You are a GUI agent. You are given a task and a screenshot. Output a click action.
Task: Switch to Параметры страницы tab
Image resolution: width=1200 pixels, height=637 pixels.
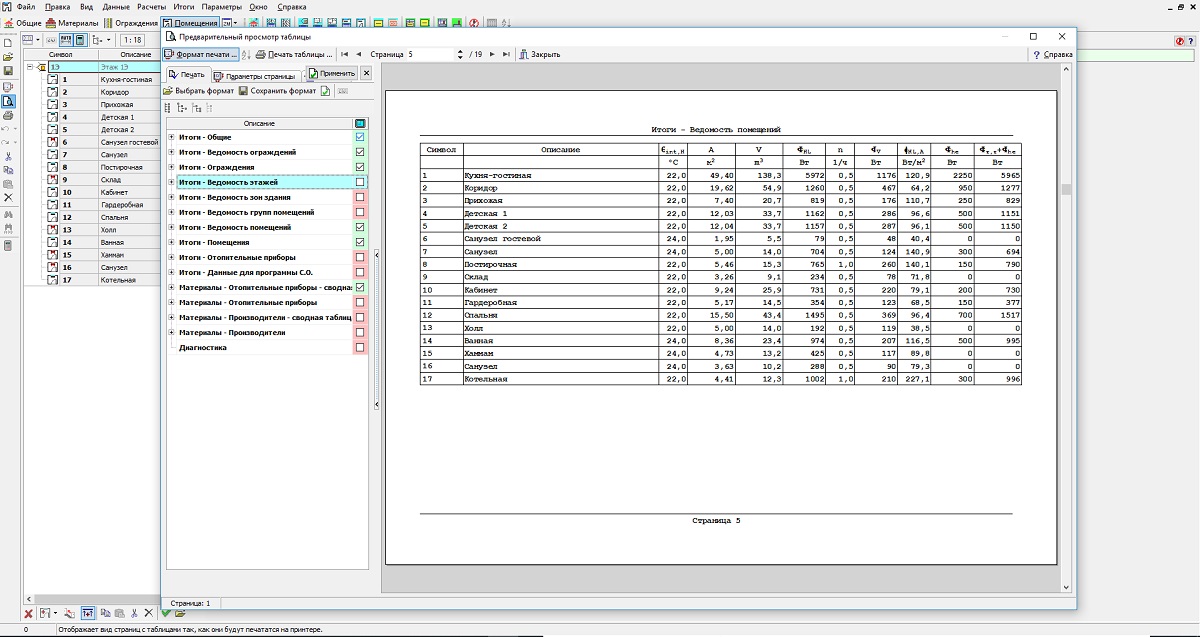click(x=258, y=74)
